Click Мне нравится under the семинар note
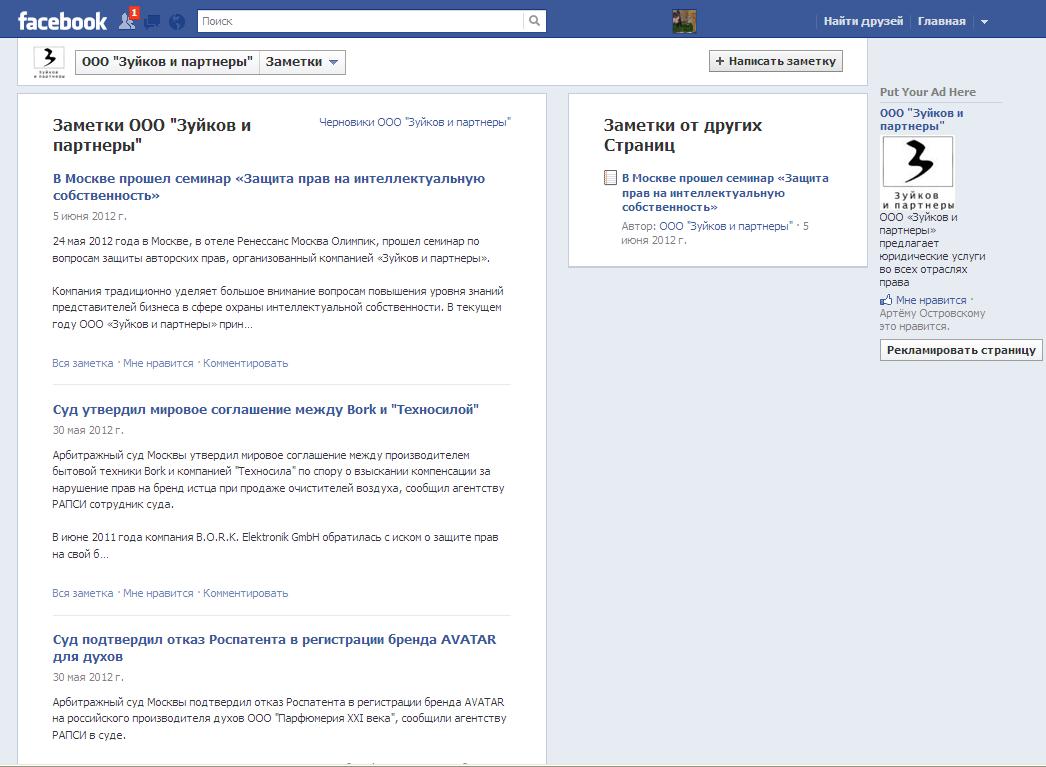 [x=158, y=363]
